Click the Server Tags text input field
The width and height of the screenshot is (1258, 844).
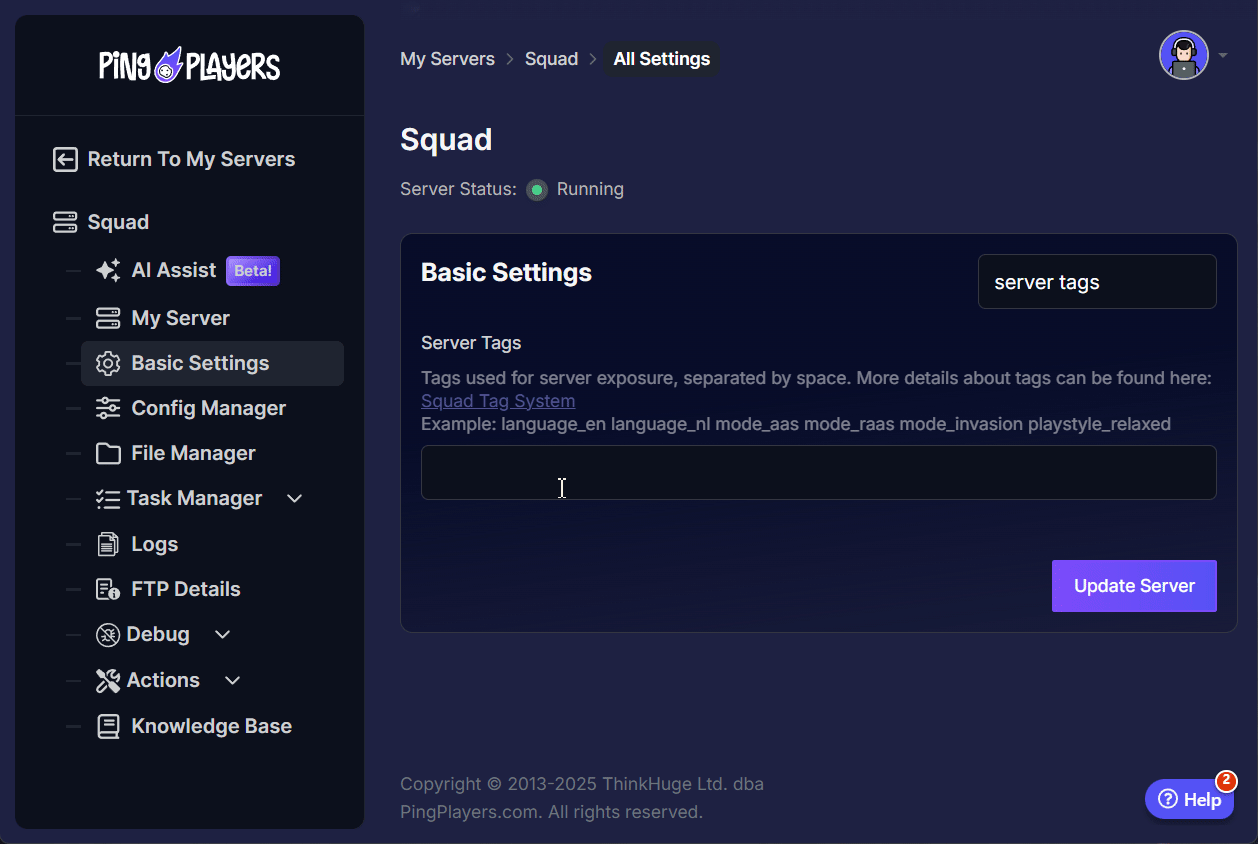coord(819,472)
